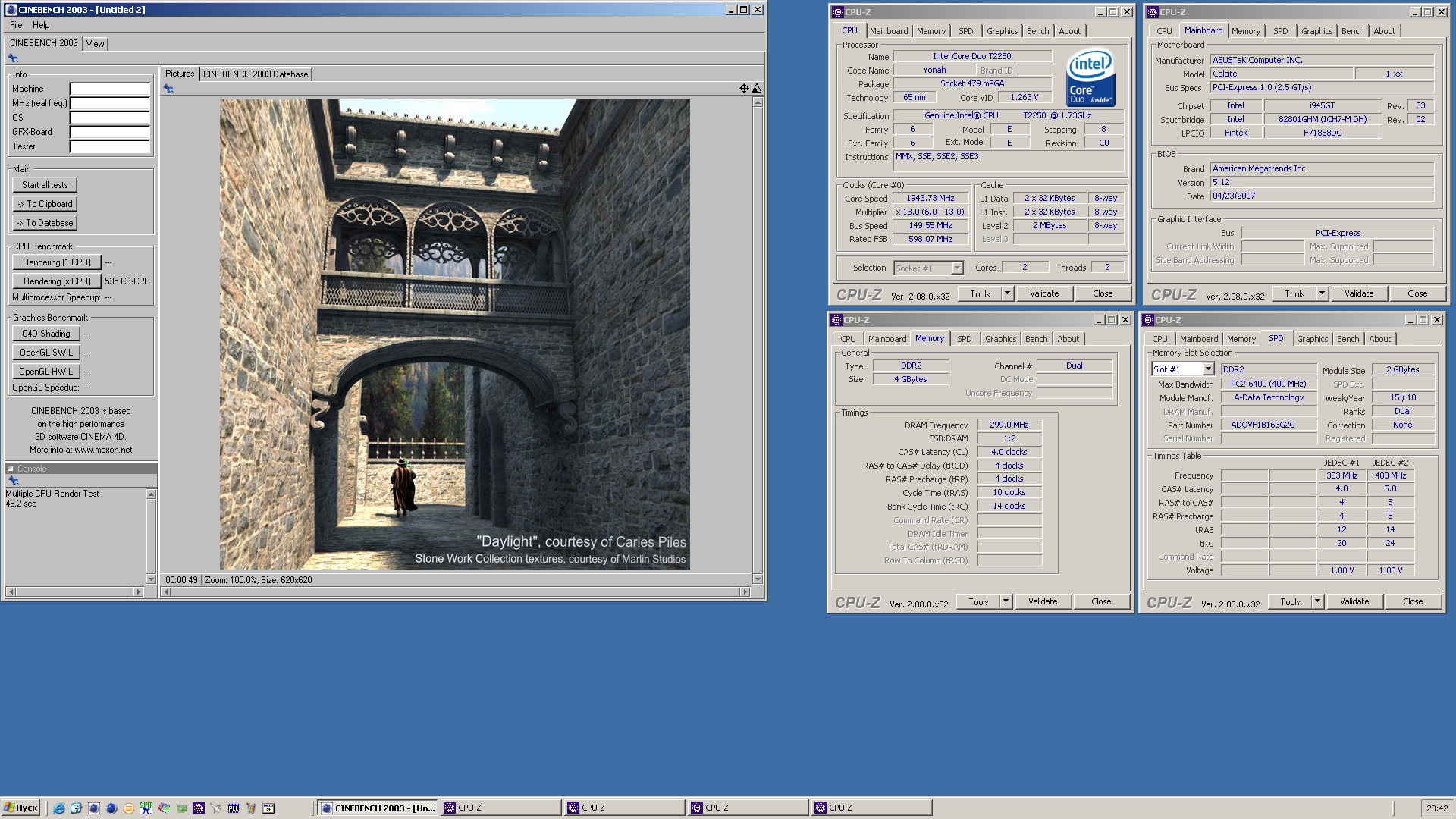Open the second quick launch icon beside Internet Explorer
1456x819 pixels.
[76, 808]
